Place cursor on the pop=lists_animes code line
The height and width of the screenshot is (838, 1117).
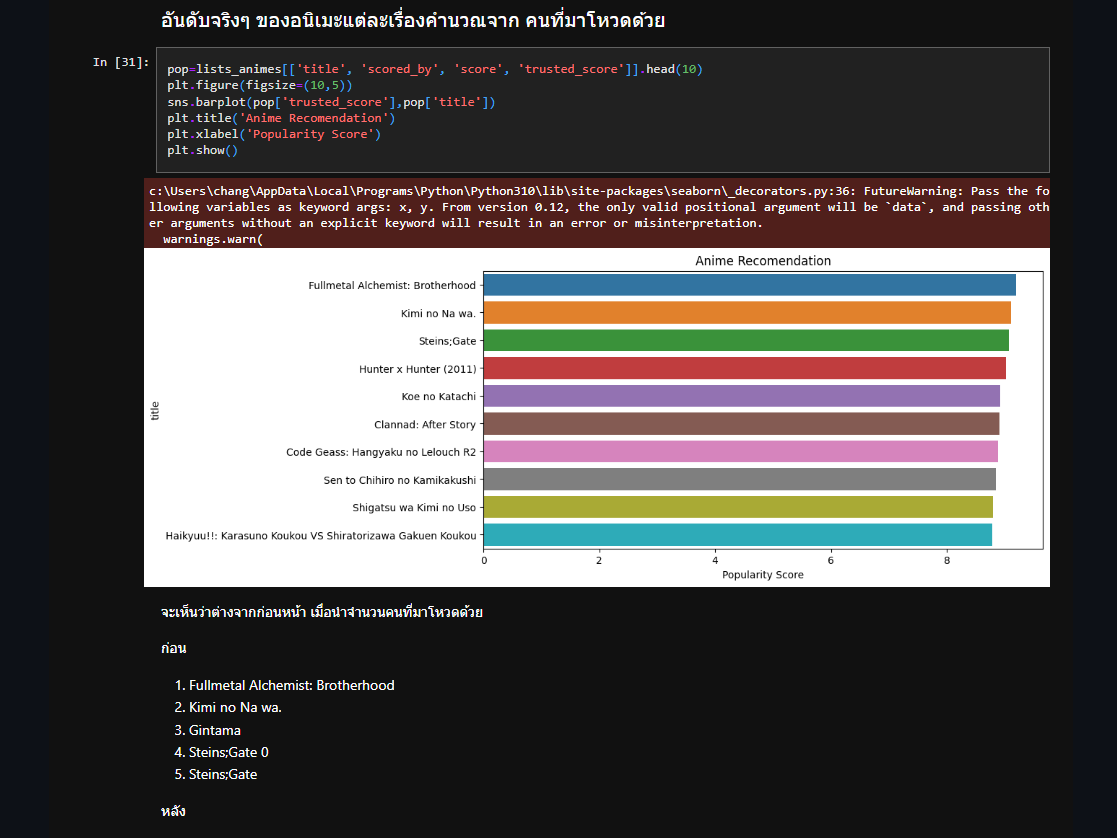(435, 69)
